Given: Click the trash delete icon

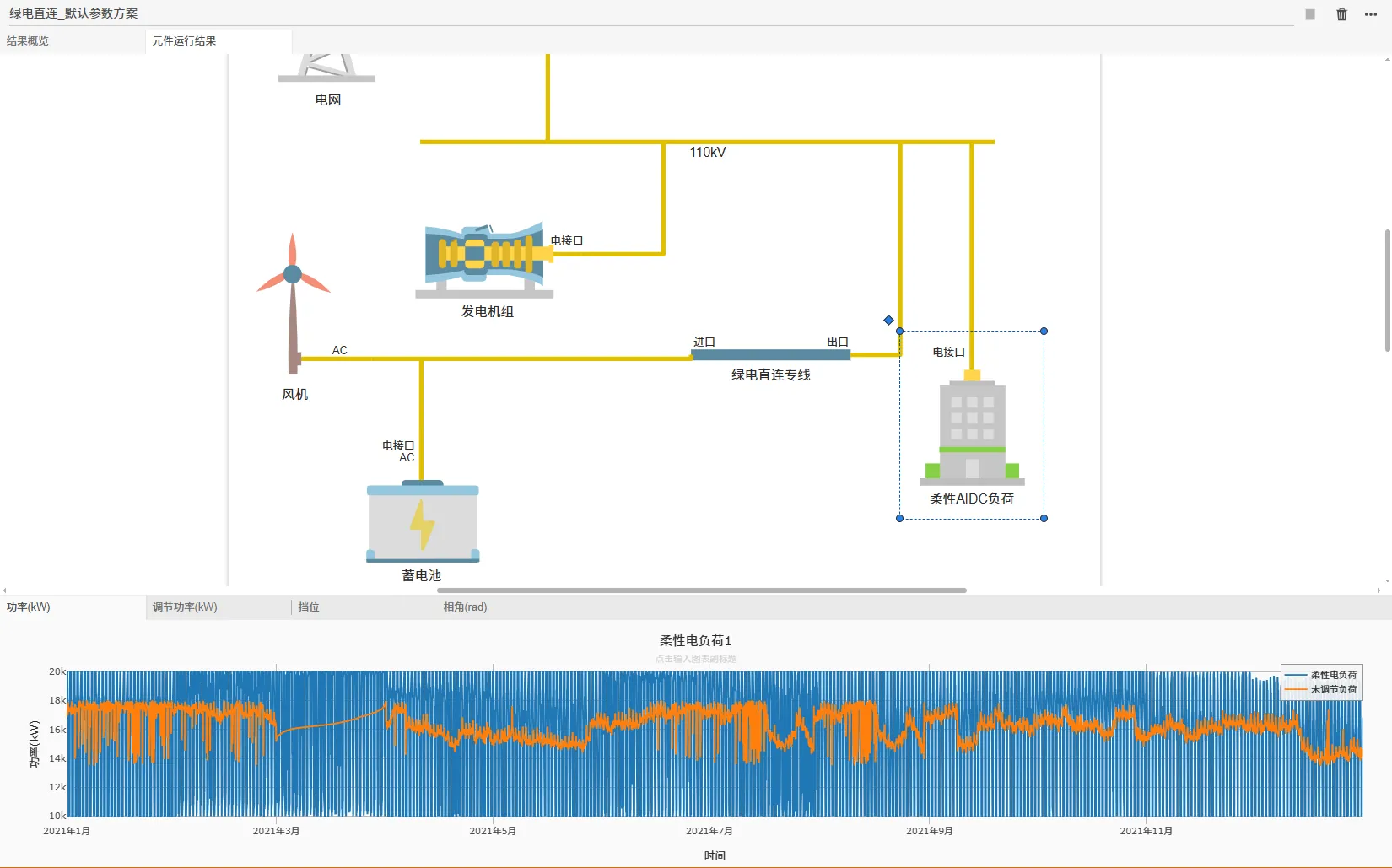Looking at the screenshot, I should tap(1341, 14).
